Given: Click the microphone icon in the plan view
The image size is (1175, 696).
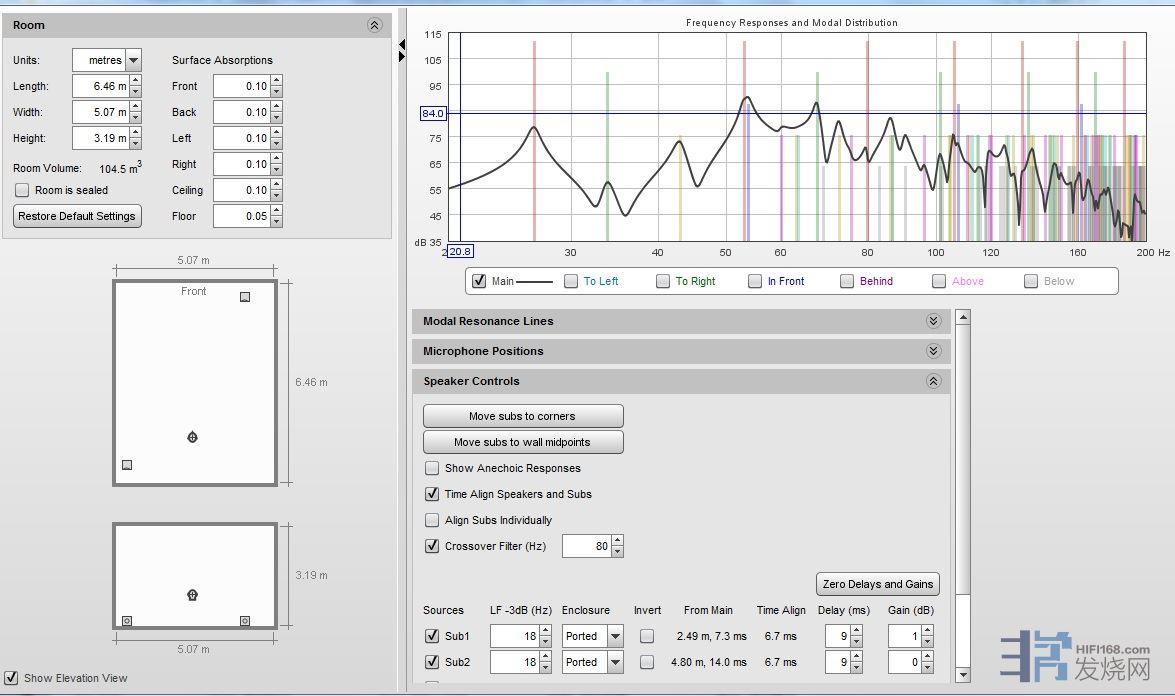Looking at the screenshot, I should click(x=192, y=437).
